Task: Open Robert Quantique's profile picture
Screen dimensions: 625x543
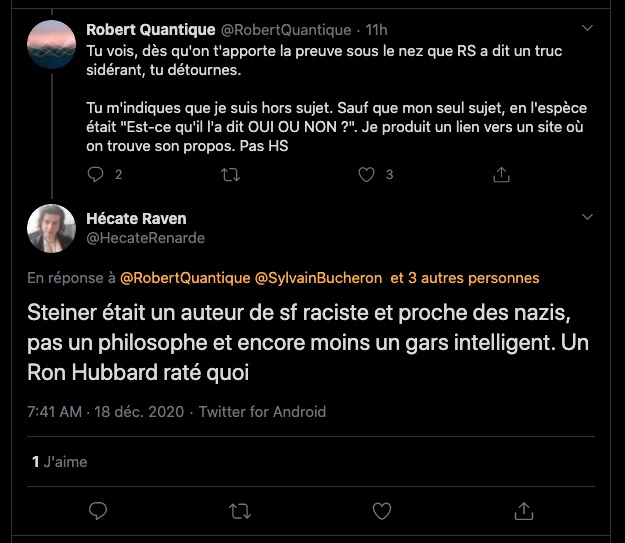Action: [x=51, y=45]
